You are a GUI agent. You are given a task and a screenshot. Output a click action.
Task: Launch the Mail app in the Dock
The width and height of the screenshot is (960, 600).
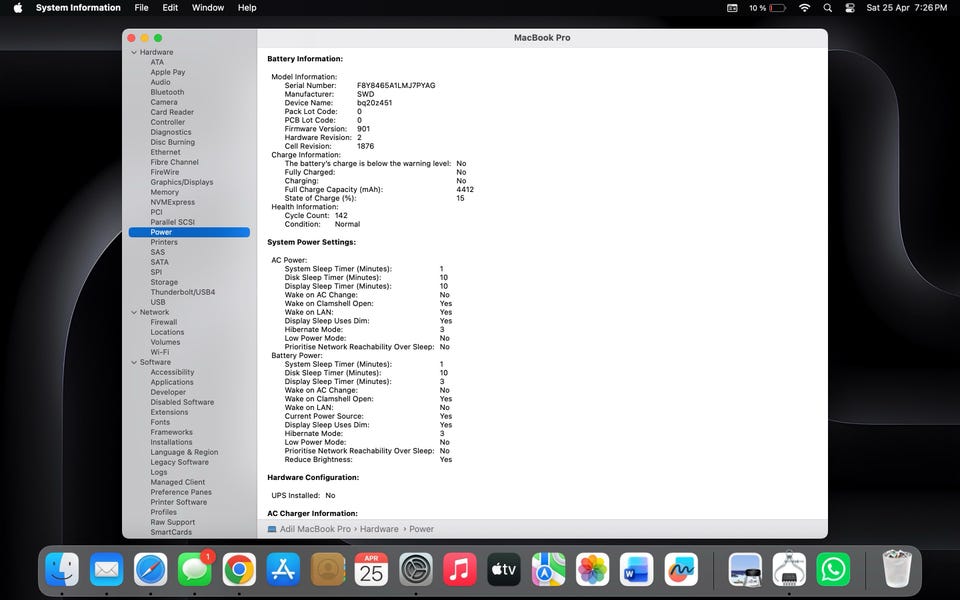(107, 569)
